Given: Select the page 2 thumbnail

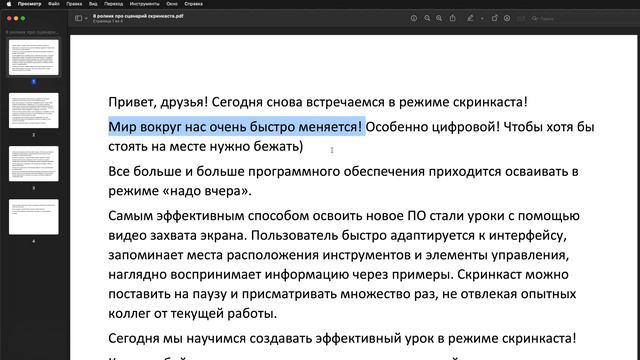Looking at the screenshot, I should pos(34,111).
